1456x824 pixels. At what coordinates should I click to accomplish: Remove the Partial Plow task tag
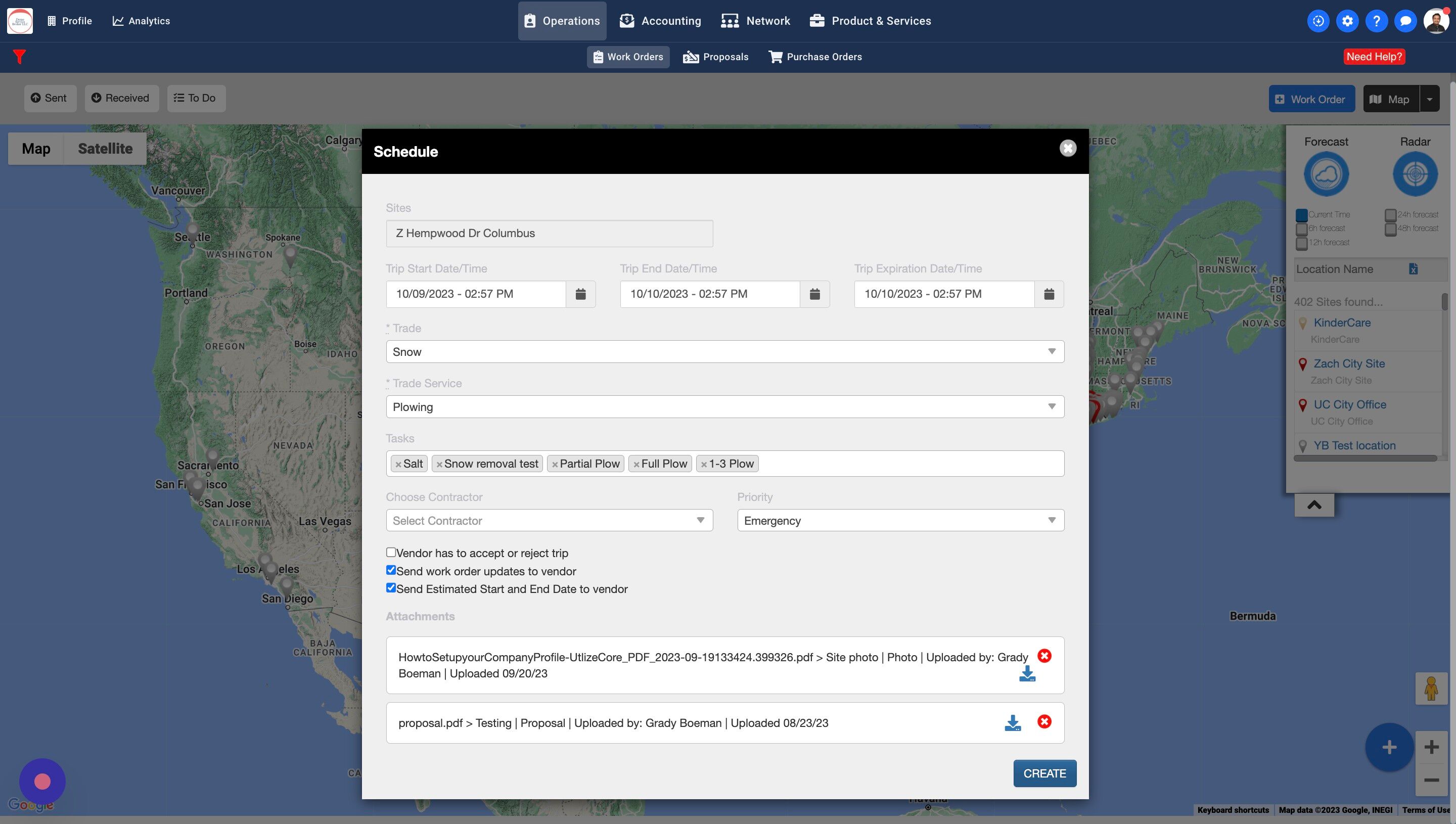click(x=555, y=465)
